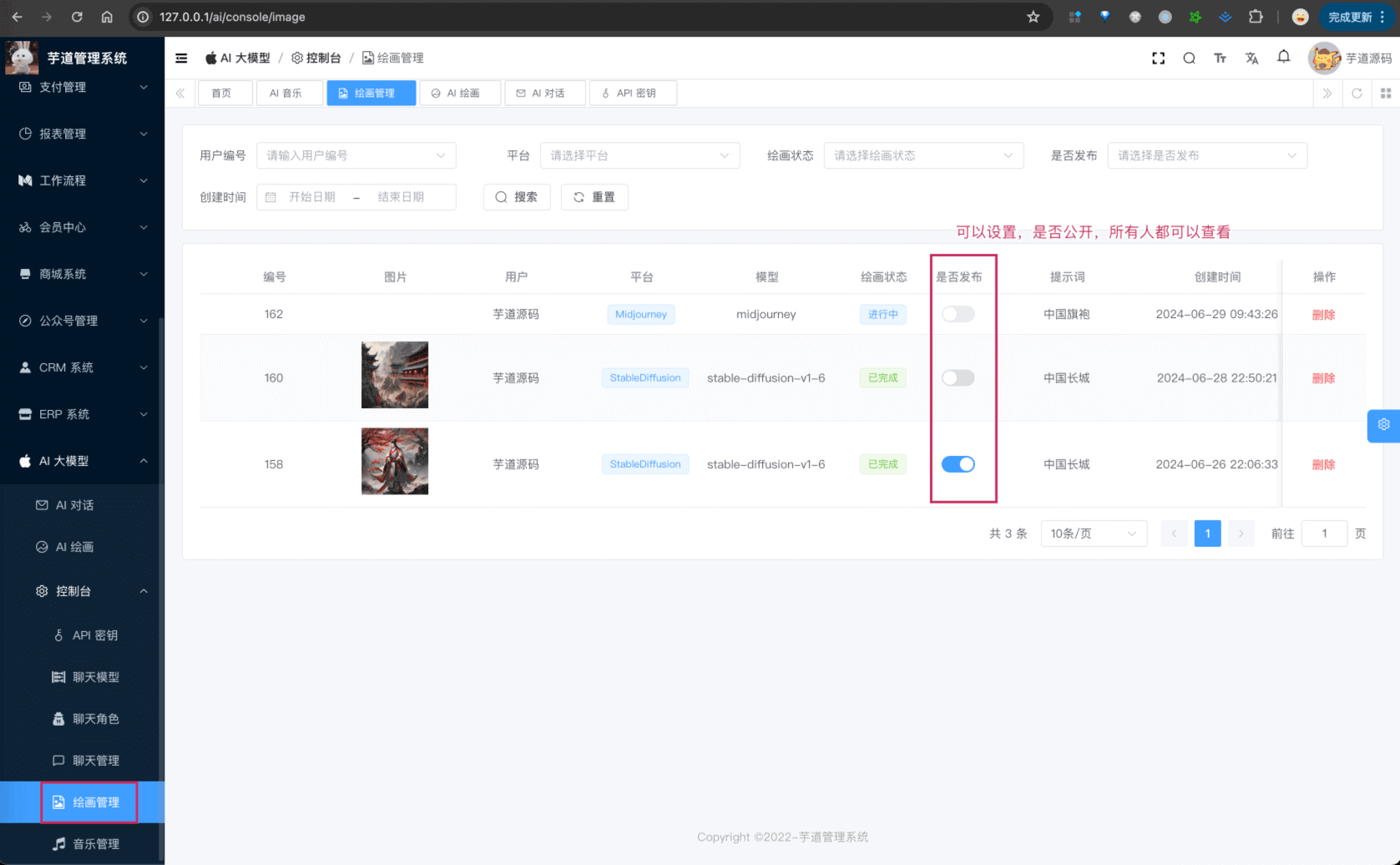
Task: Enable publishing for record 162
Action: [x=958, y=314]
